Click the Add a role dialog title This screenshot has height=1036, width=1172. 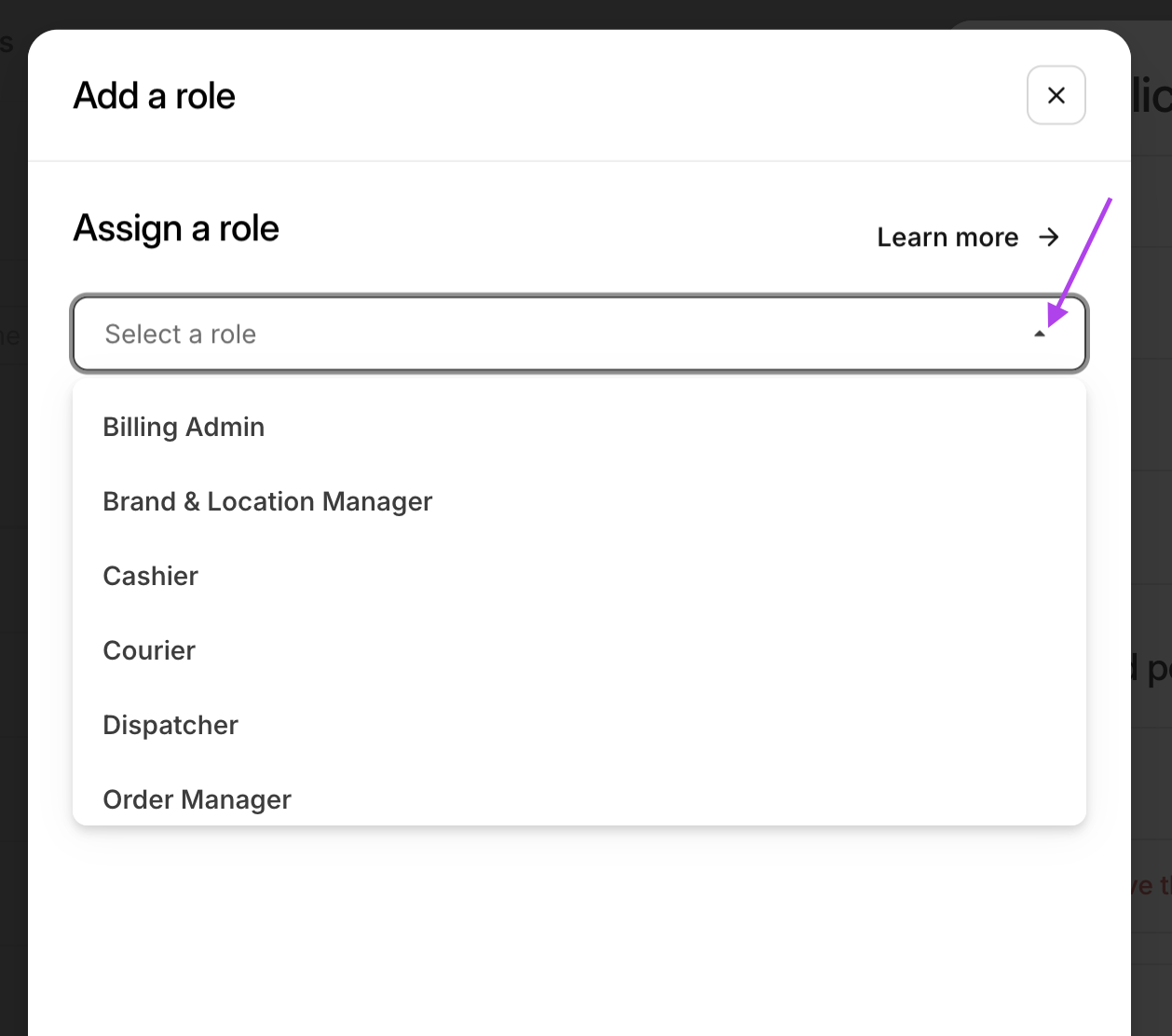[155, 96]
